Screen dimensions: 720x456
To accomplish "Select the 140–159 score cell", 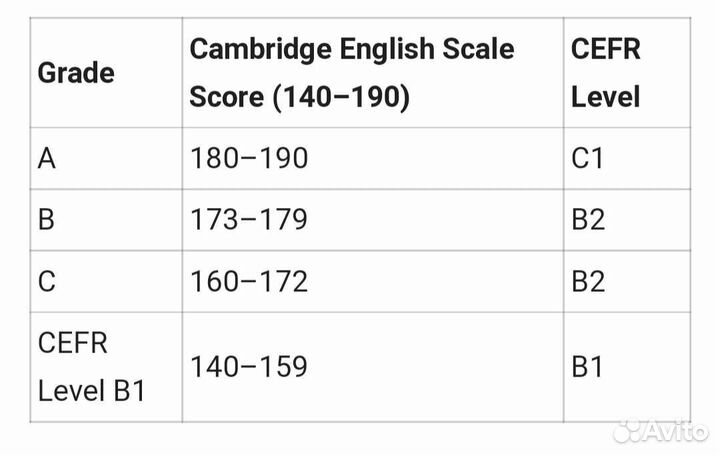I will click(249, 366).
